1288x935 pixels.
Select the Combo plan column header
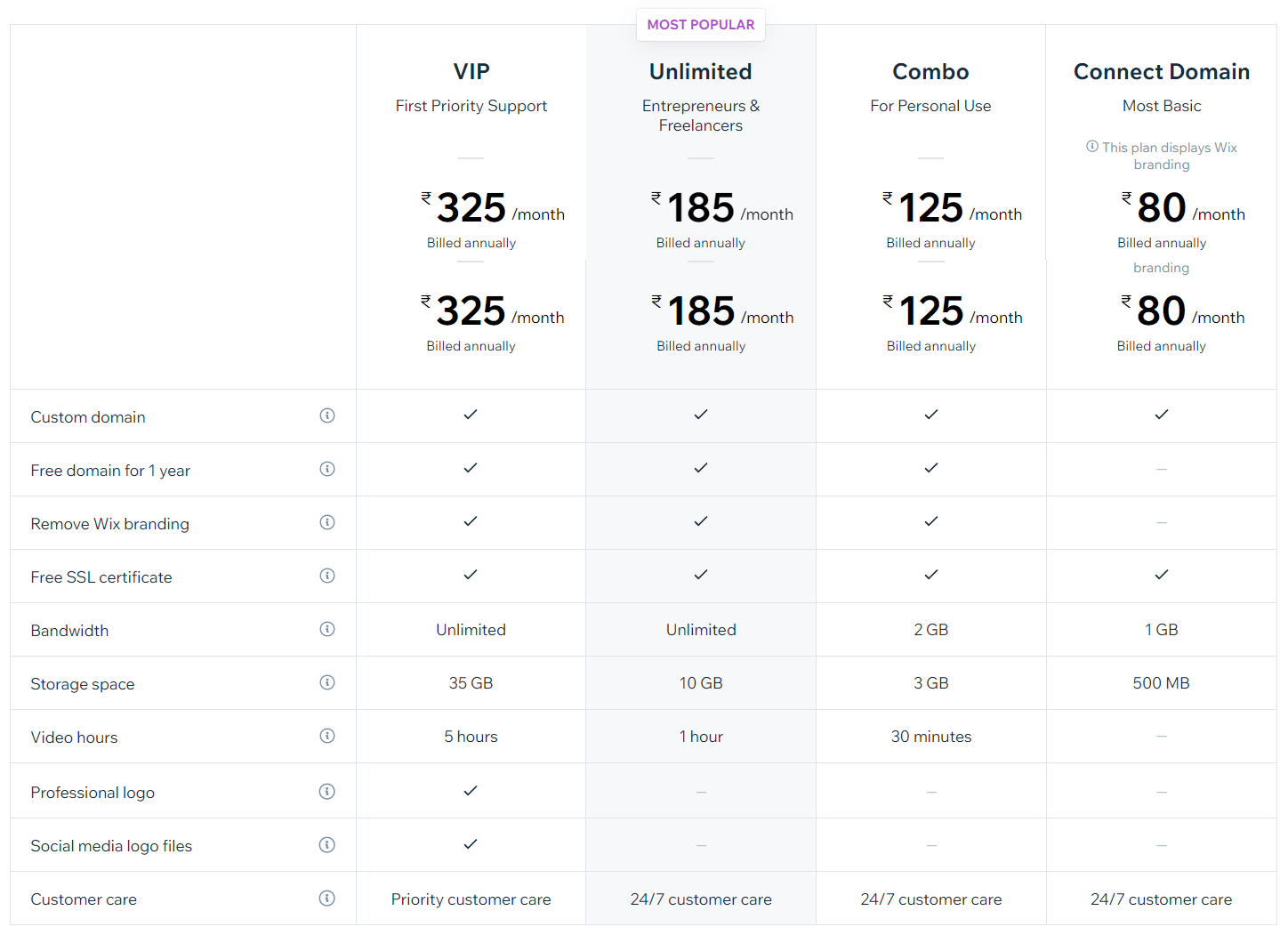tap(930, 71)
